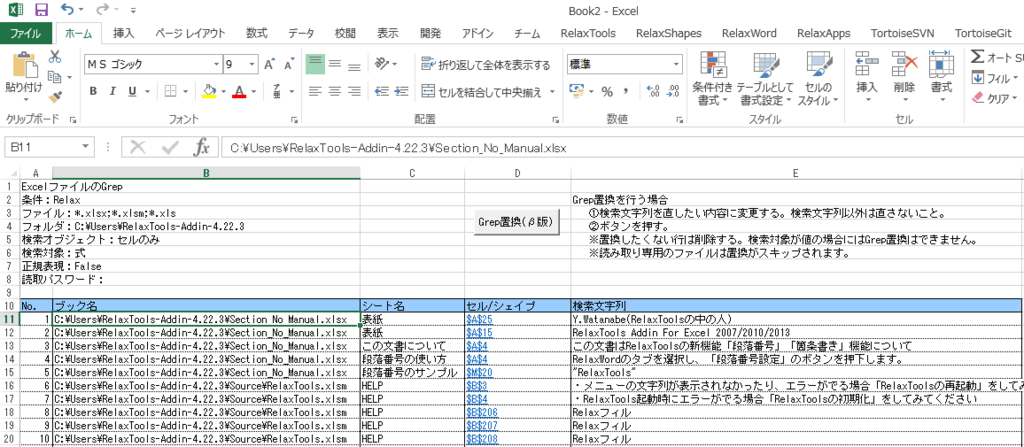The height and width of the screenshot is (447, 1024).
Task: Decrease indent icon
Action: pos(383,91)
